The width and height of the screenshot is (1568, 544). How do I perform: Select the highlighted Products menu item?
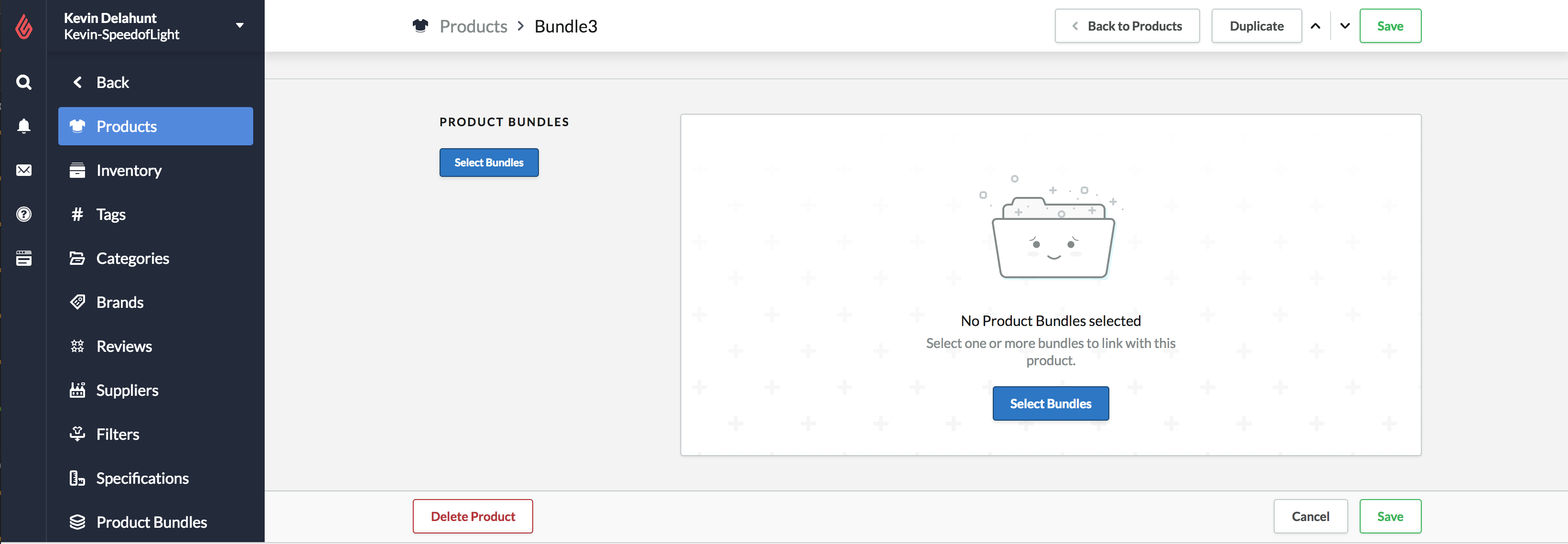(x=156, y=126)
